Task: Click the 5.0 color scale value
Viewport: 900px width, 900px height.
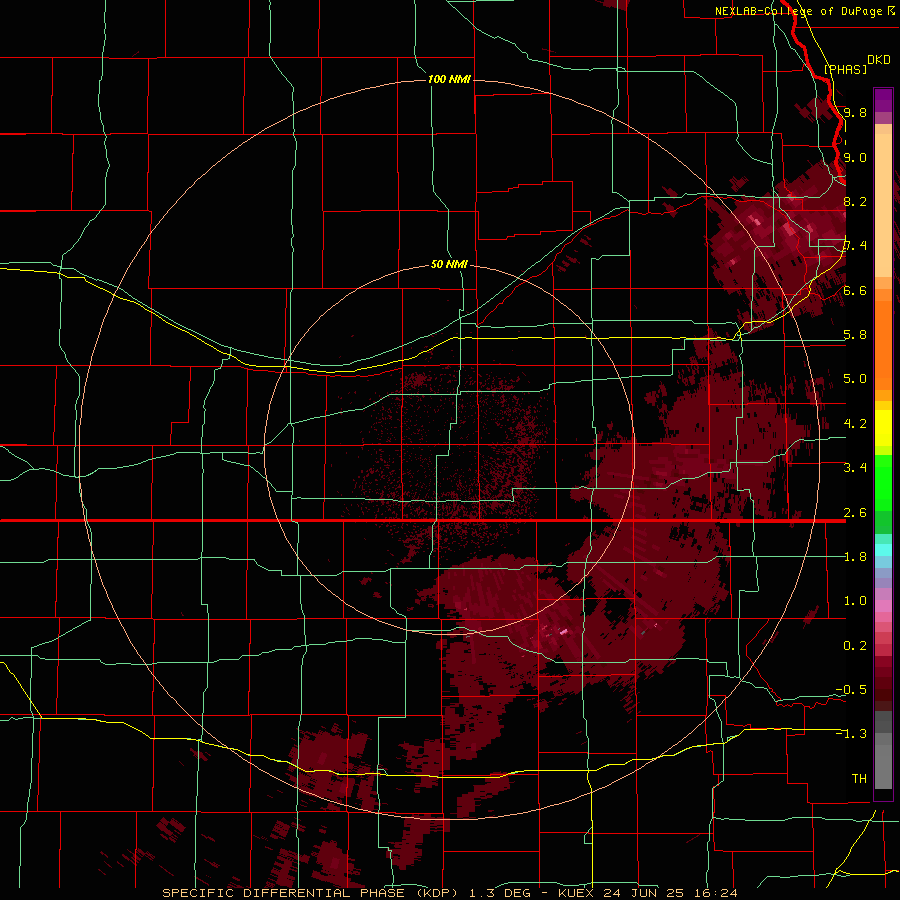Action: tap(855, 379)
